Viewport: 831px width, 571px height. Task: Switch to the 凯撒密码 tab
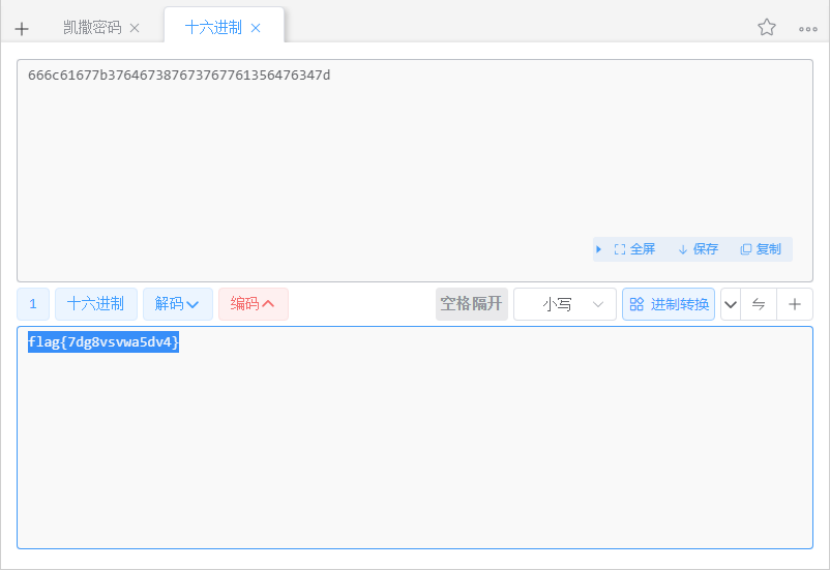point(92,28)
